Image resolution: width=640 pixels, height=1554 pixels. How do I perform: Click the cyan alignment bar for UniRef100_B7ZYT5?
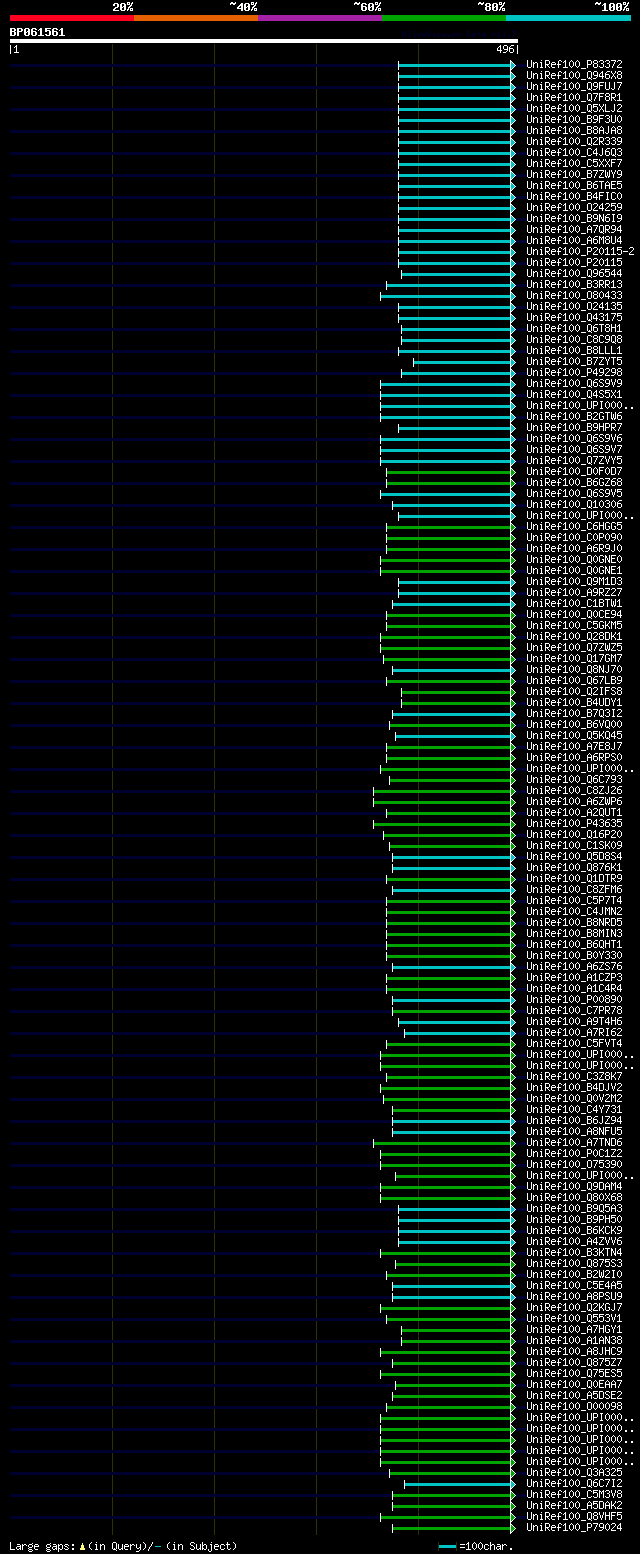pos(464,362)
